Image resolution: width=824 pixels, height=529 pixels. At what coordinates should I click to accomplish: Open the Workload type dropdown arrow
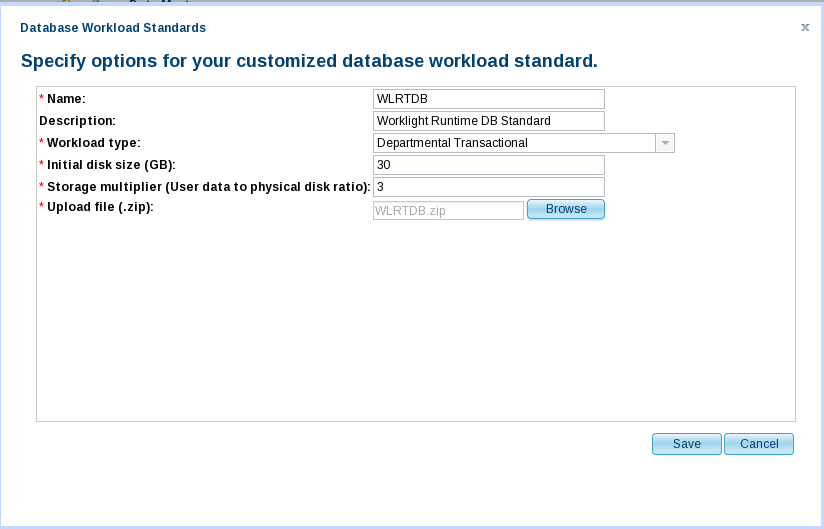[665, 143]
